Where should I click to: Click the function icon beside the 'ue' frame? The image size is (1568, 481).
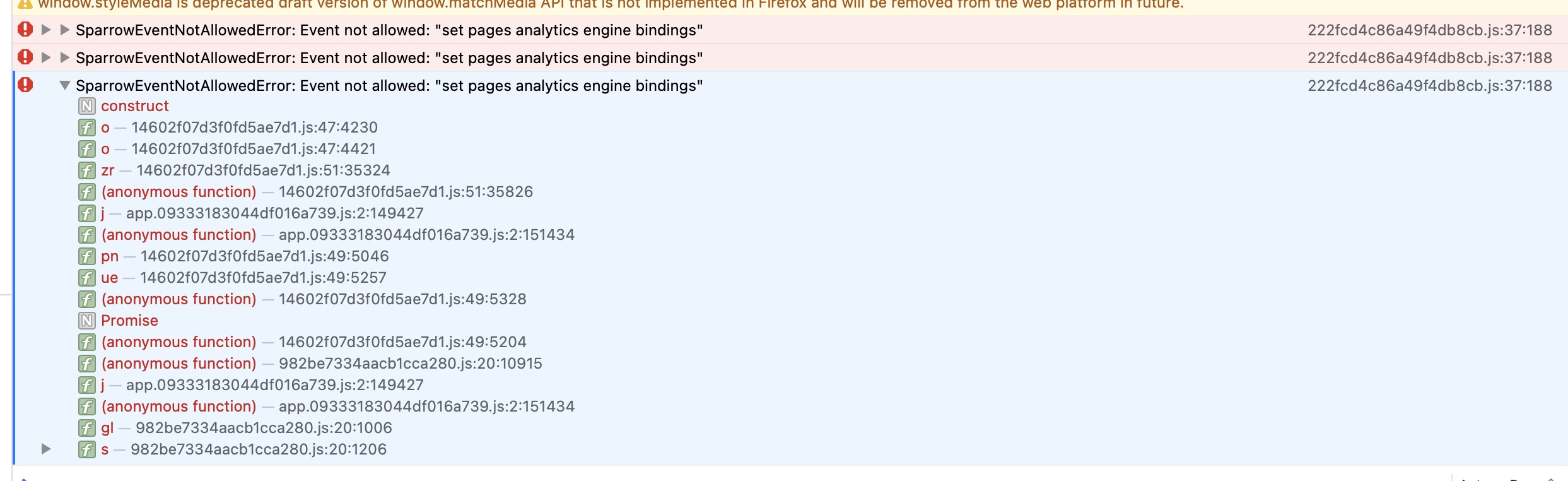(x=87, y=278)
